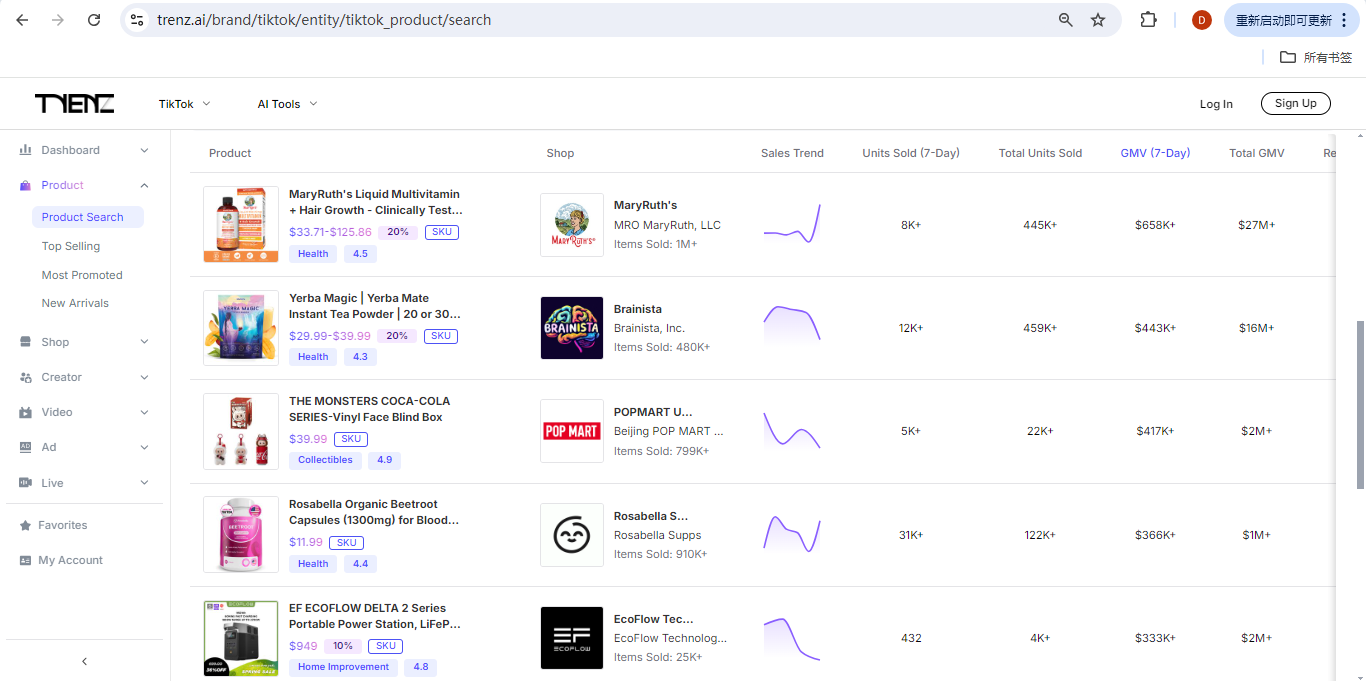Expand the Live sidebar section

pyautogui.click(x=144, y=483)
